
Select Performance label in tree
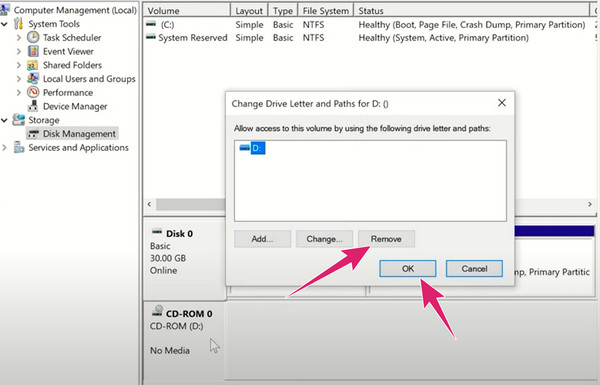[68, 93]
